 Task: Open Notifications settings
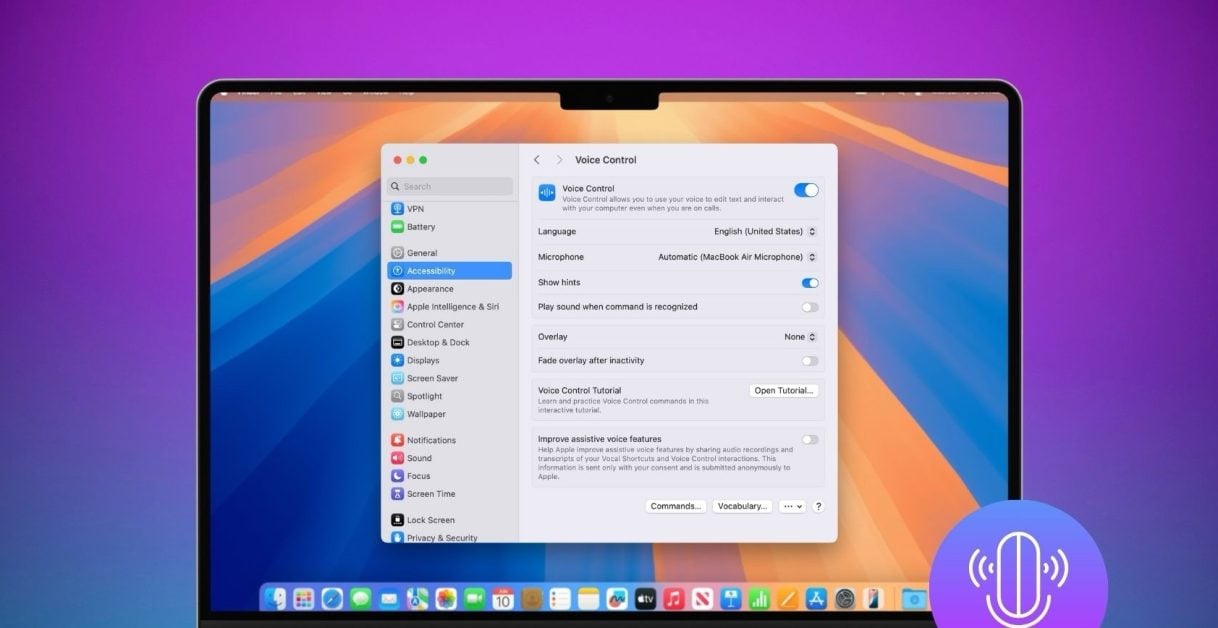[449, 441]
